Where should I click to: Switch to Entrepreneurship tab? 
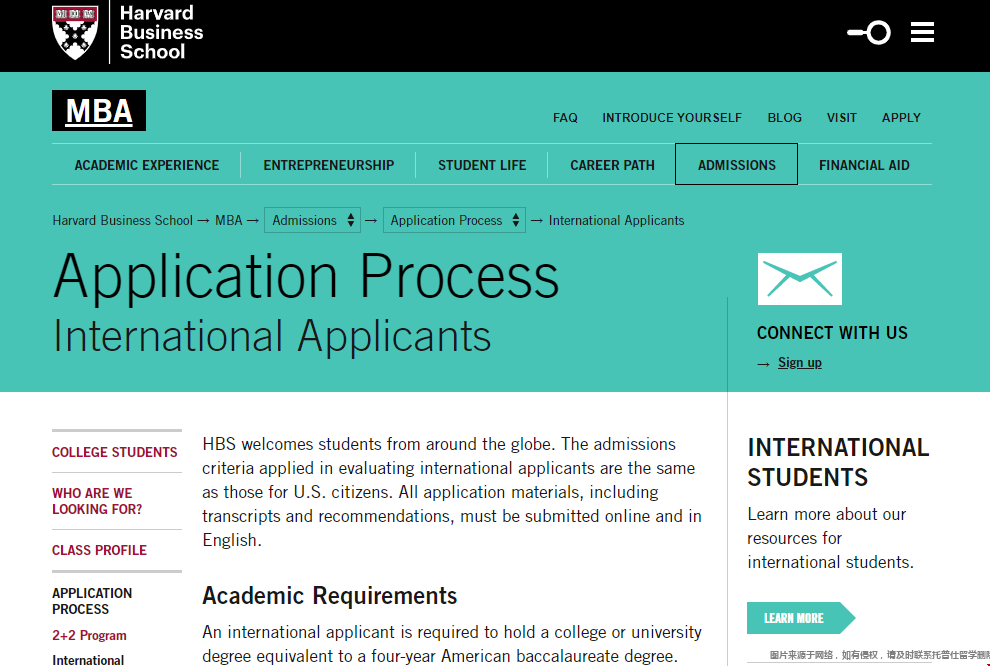coord(328,165)
